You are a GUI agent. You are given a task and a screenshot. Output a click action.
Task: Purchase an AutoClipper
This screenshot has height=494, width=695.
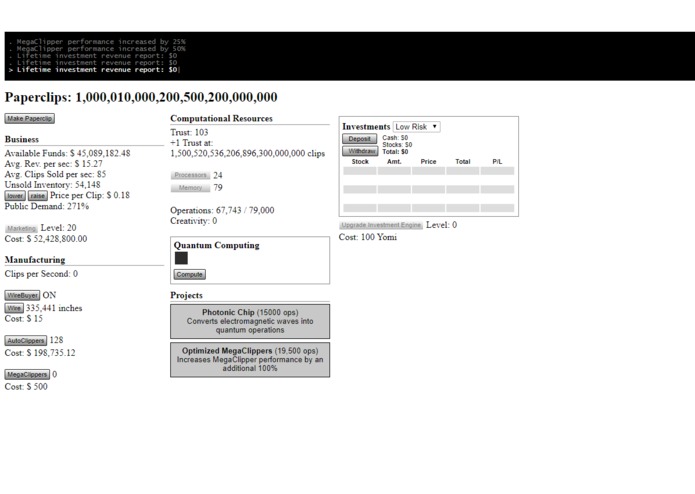point(26,340)
